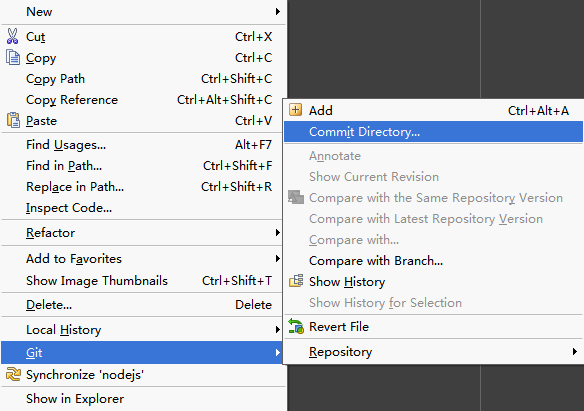Expand the Refactor submenu arrow
The image size is (584, 411).
point(277,233)
